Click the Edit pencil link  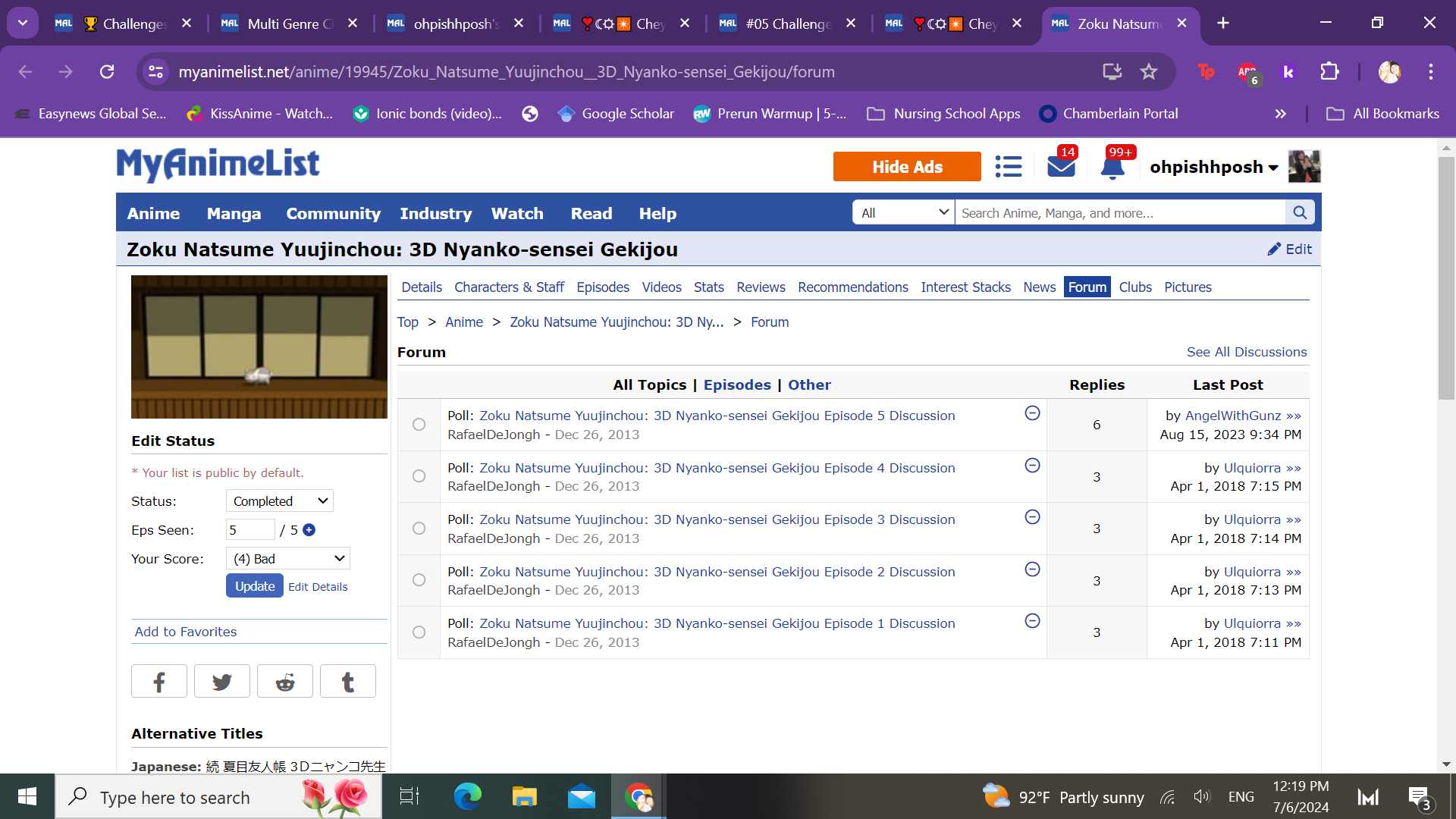coord(1289,249)
